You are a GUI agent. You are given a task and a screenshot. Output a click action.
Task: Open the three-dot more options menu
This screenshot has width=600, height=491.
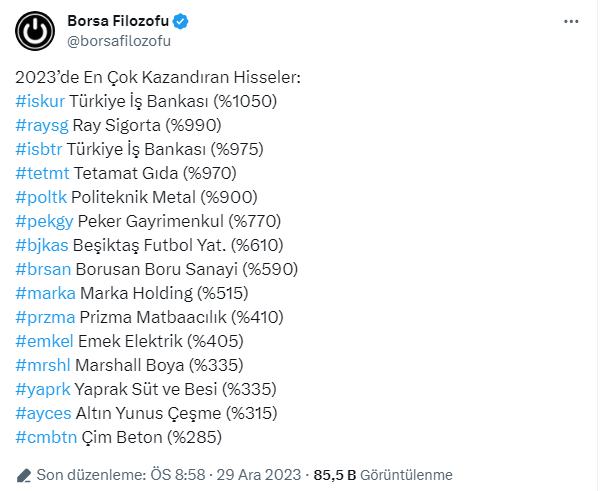click(571, 20)
